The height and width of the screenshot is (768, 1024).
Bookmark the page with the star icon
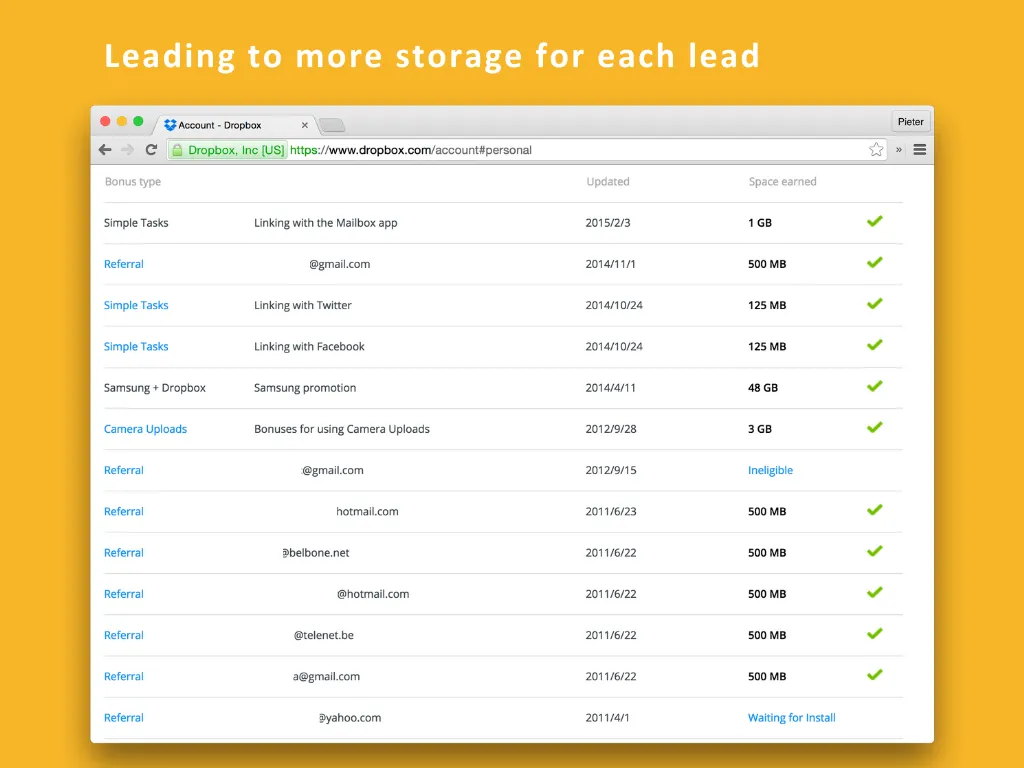(876, 150)
